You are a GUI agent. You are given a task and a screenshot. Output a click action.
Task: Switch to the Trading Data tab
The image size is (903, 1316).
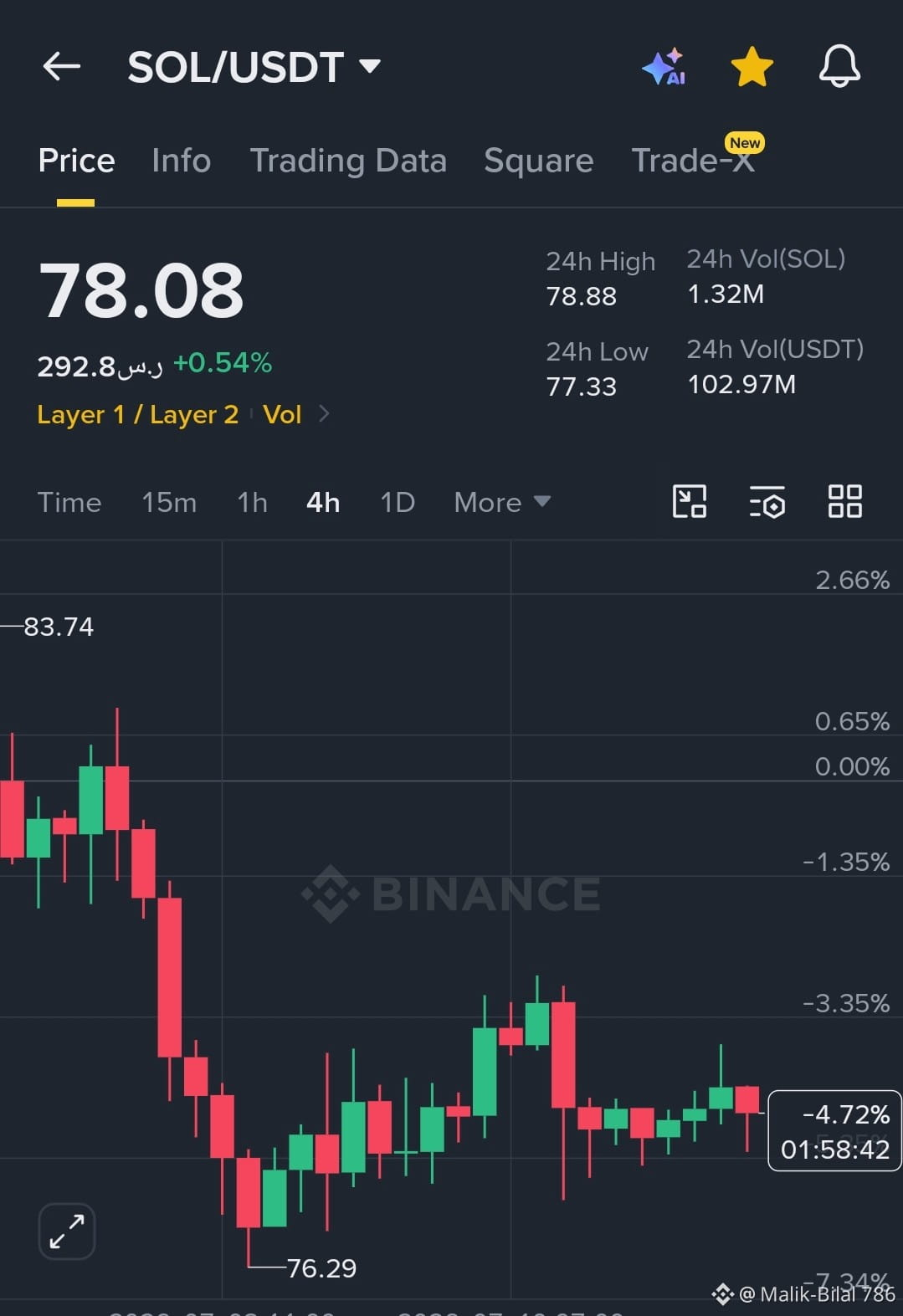[348, 161]
